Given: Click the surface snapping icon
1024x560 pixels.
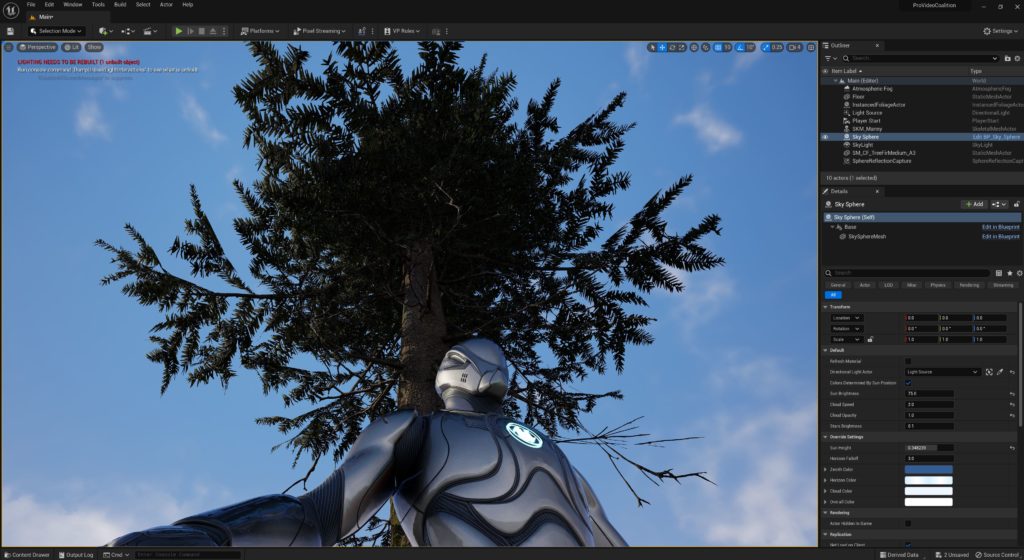Looking at the screenshot, I should coord(705,48).
